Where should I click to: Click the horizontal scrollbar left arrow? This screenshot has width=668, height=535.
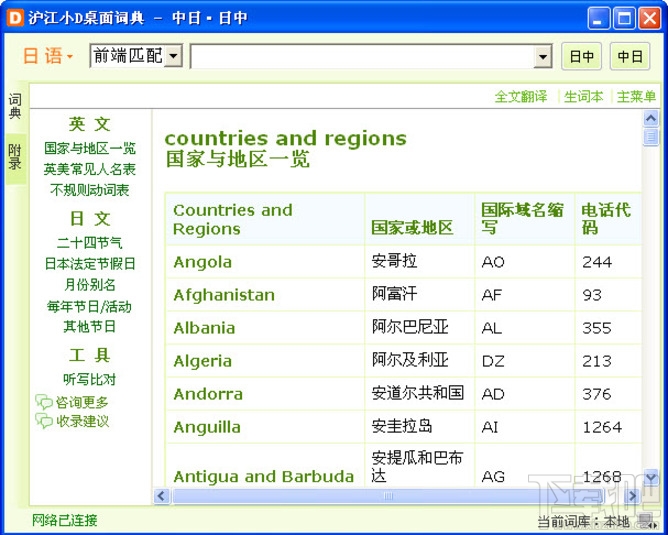point(161,496)
